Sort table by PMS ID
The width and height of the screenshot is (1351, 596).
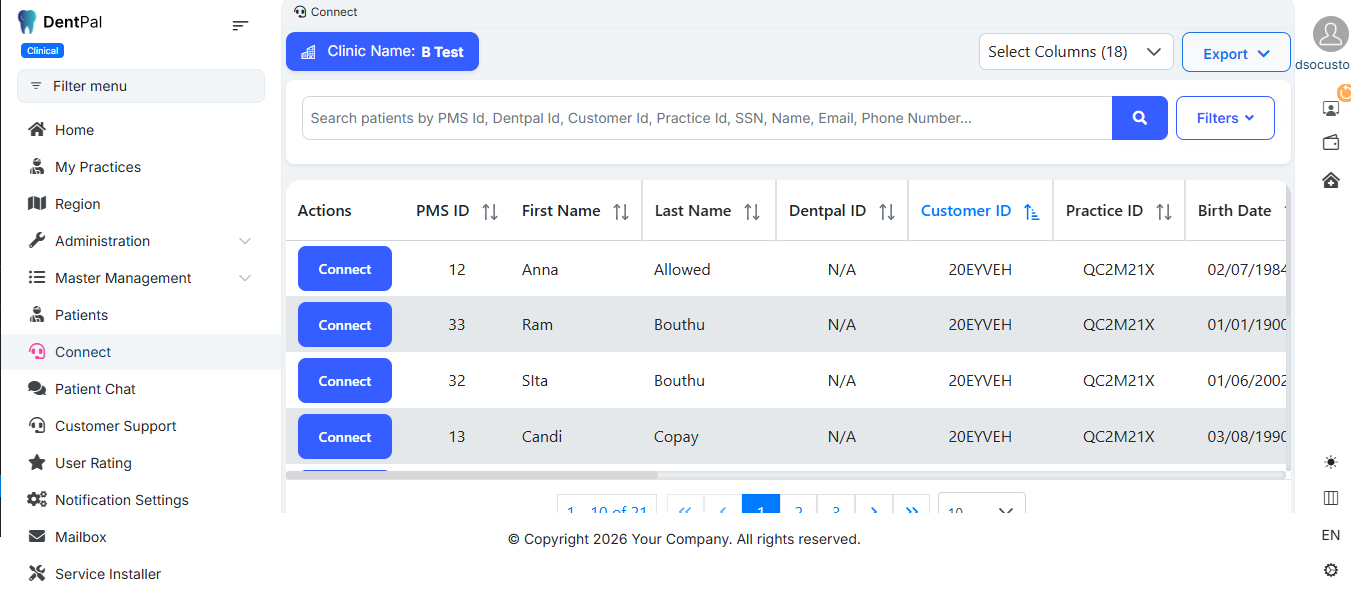[x=490, y=211]
